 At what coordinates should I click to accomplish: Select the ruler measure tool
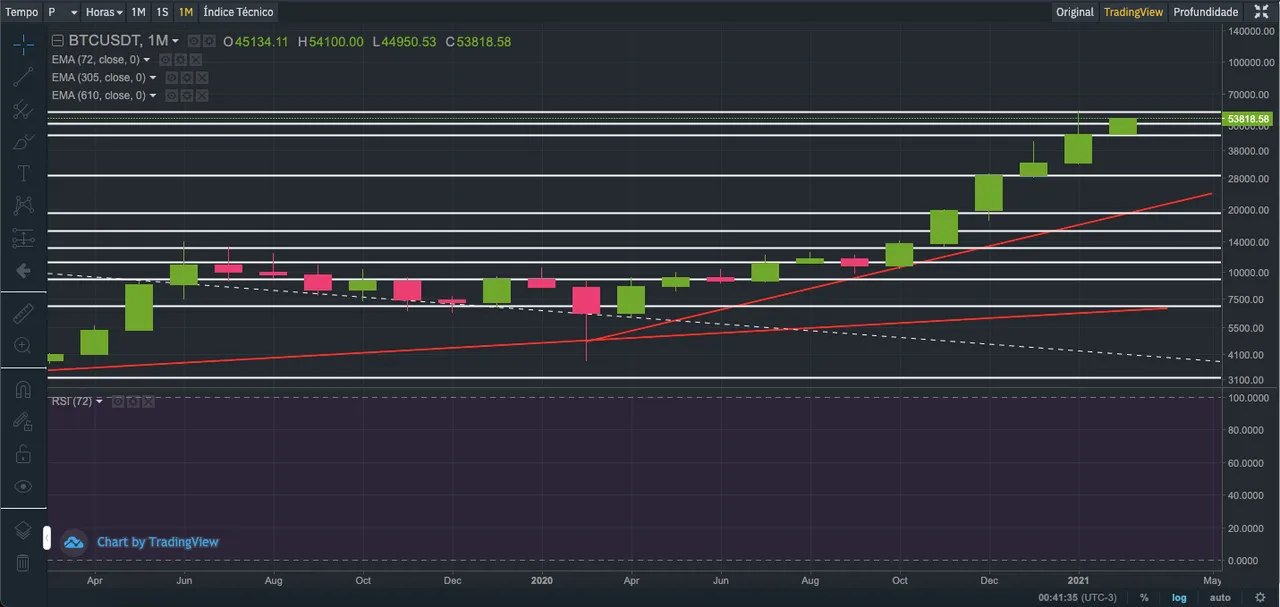click(x=23, y=314)
